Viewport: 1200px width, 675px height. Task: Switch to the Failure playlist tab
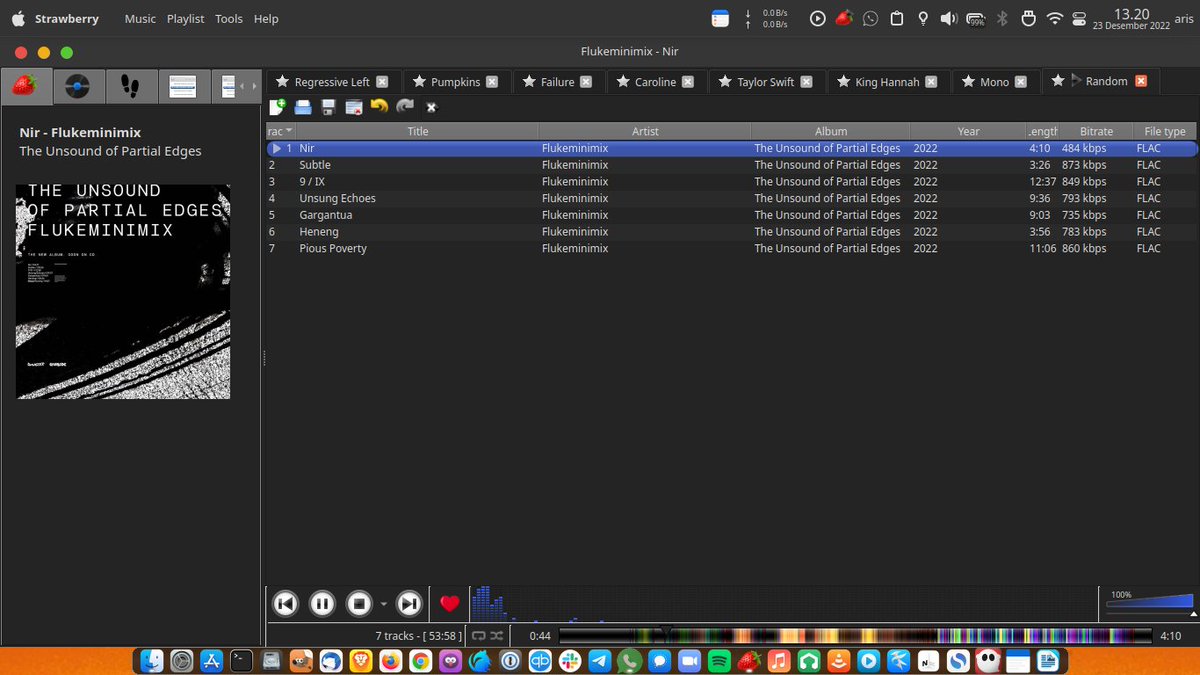coord(557,82)
